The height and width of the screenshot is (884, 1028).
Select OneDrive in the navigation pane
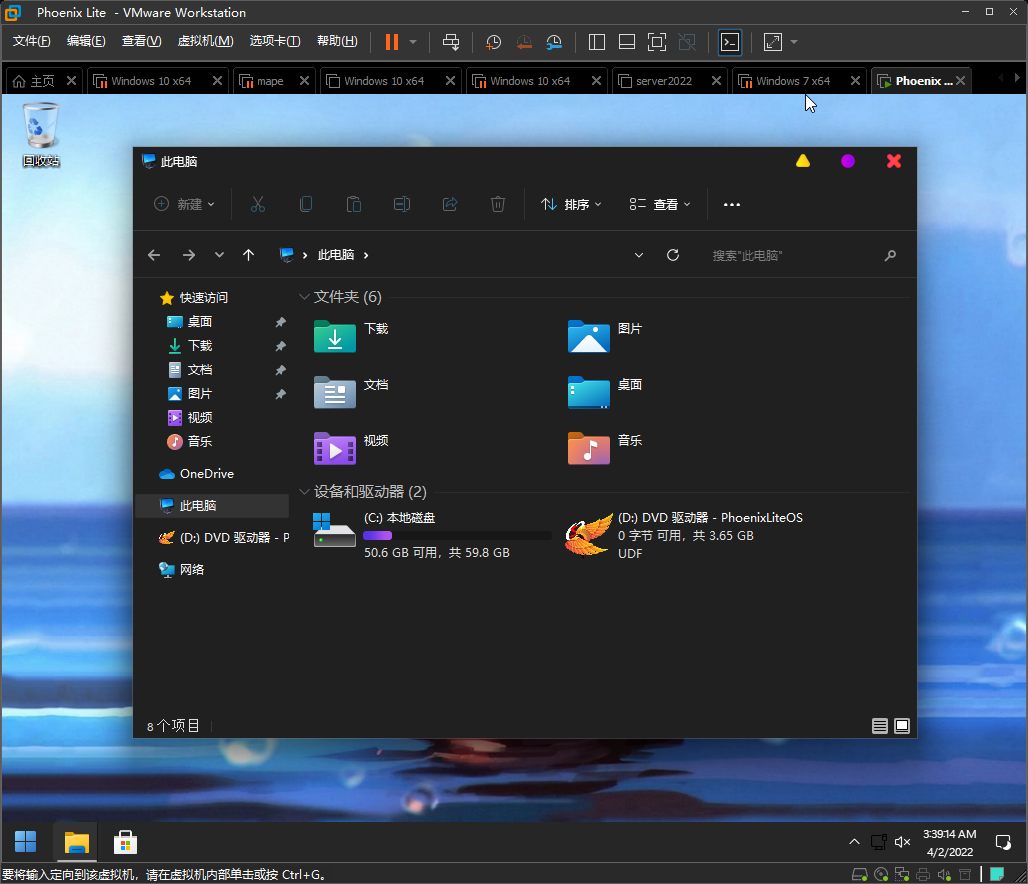[x=206, y=473]
